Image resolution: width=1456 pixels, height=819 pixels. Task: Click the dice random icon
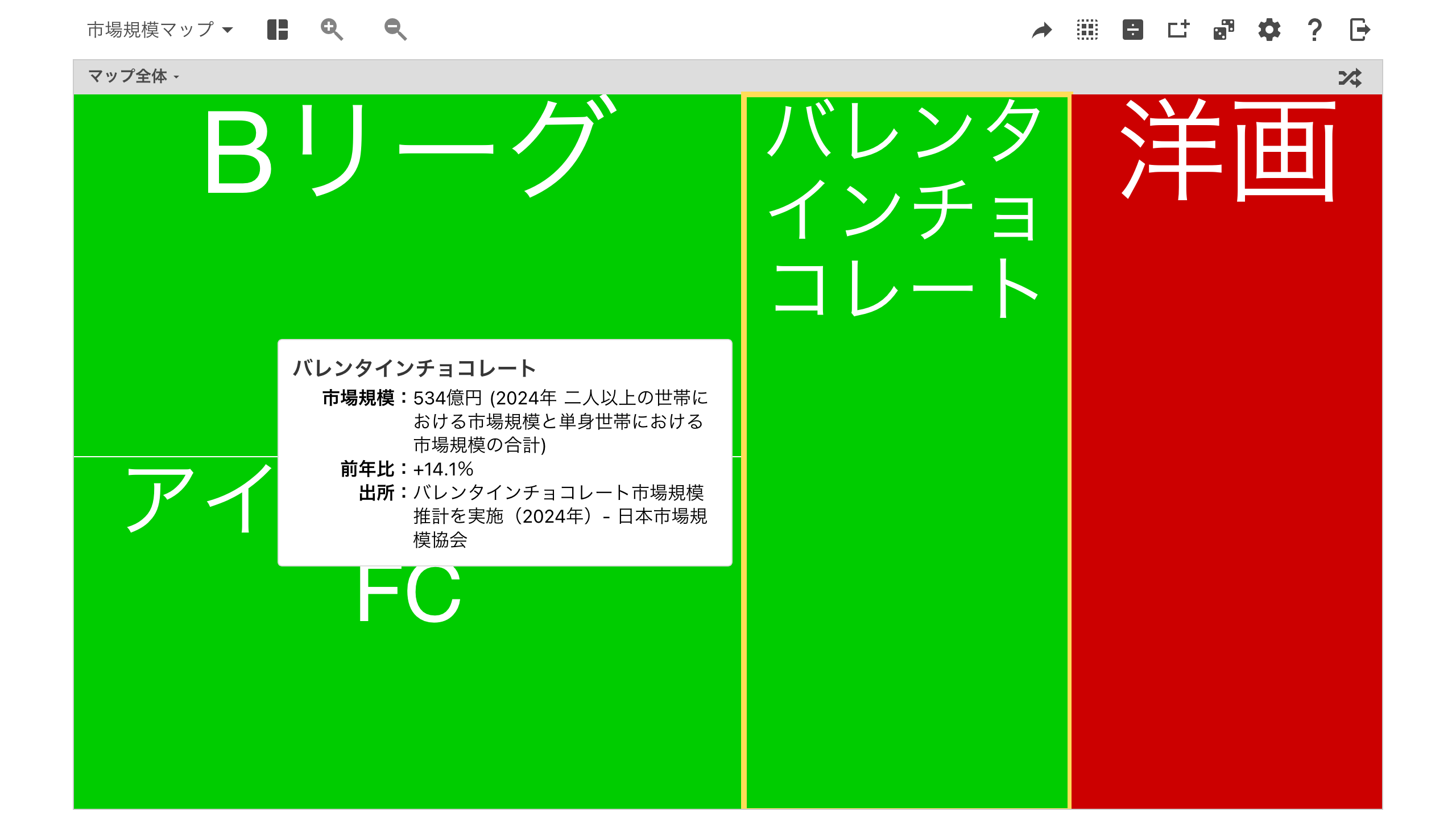click(1224, 30)
